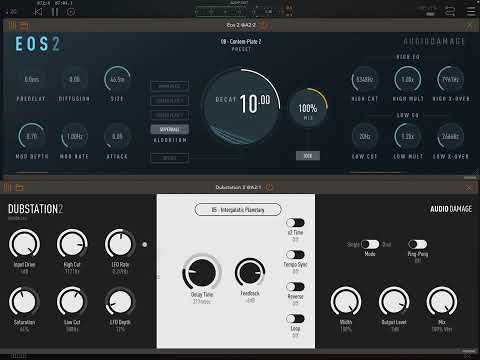Toggle the power icon beside Dubstation 2 title
480x360 pixels.
coord(269,187)
